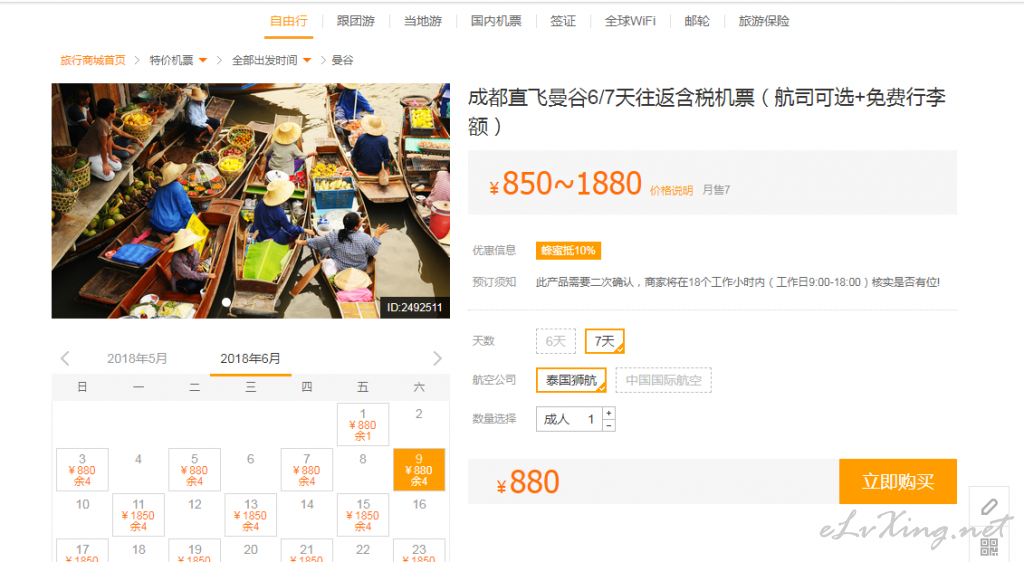Go to next month with right arrow
Image resolution: width=1024 pixels, height=562 pixels.
pos(437,358)
